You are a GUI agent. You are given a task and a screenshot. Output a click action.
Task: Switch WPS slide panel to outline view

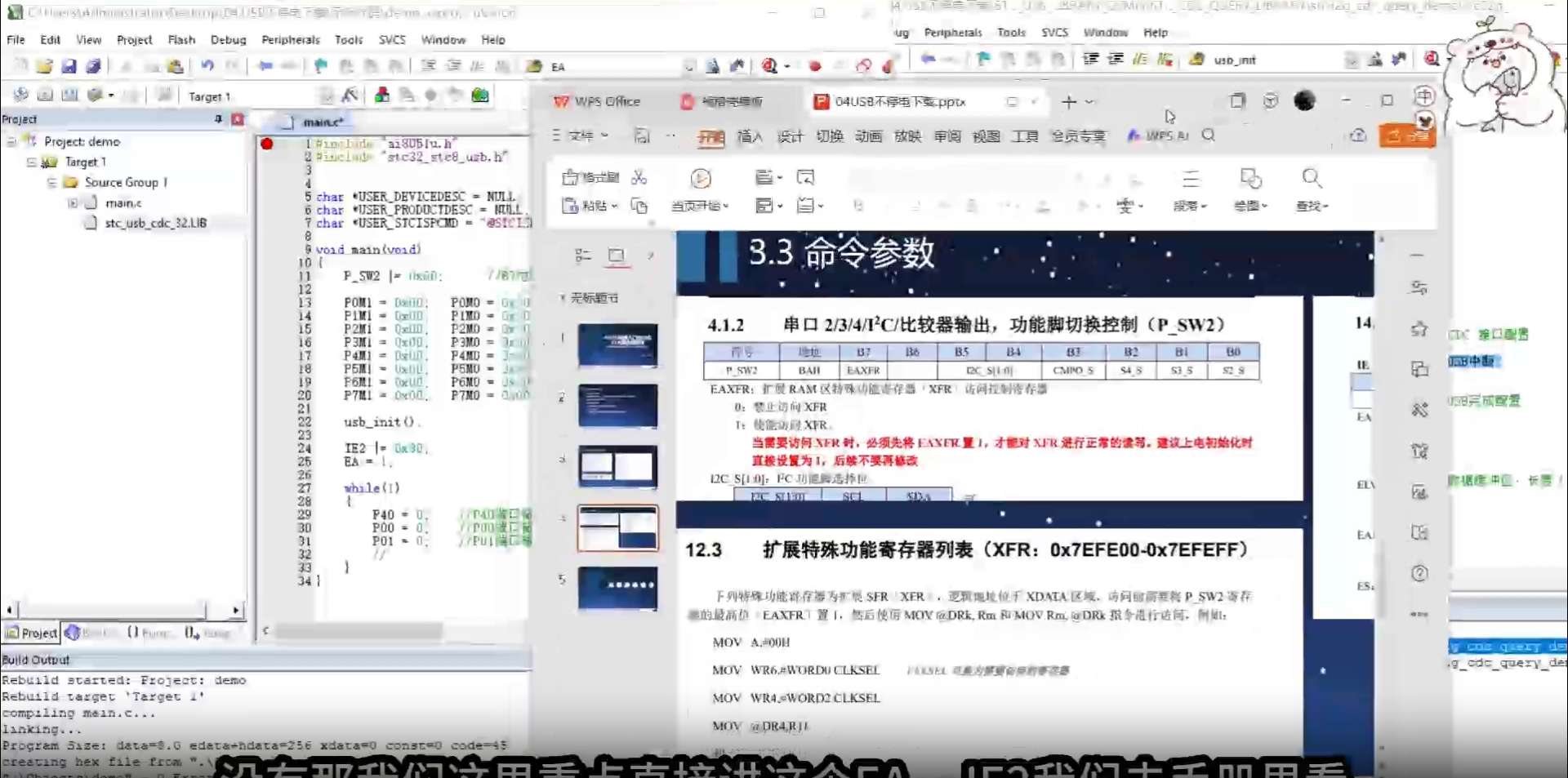pos(583,256)
